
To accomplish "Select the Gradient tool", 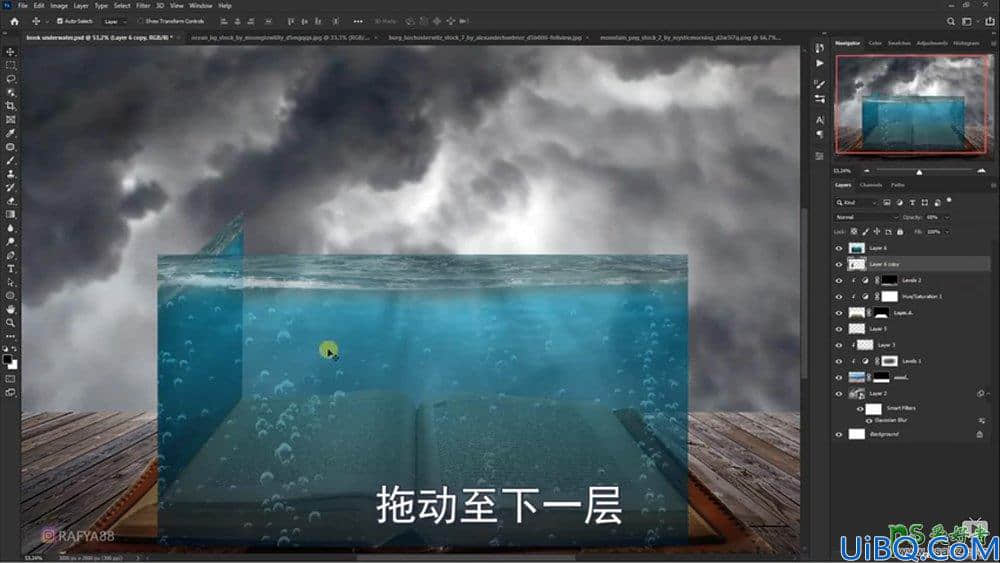I will pyautogui.click(x=10, y=214).
